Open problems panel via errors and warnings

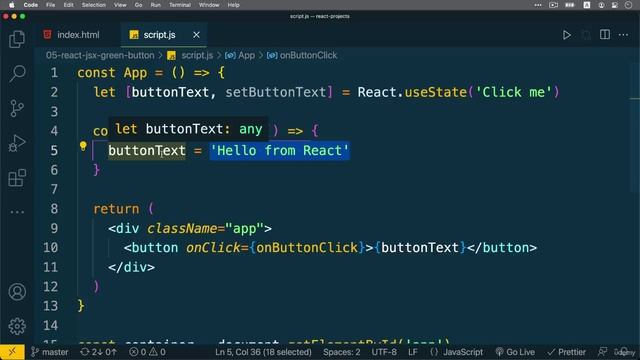[147, 352]
